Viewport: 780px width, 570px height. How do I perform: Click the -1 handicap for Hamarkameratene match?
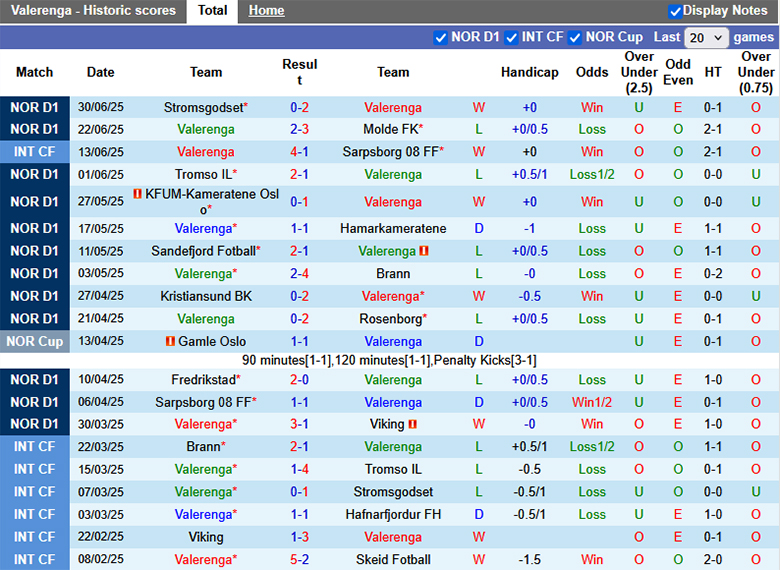click(x=529, y=229)
